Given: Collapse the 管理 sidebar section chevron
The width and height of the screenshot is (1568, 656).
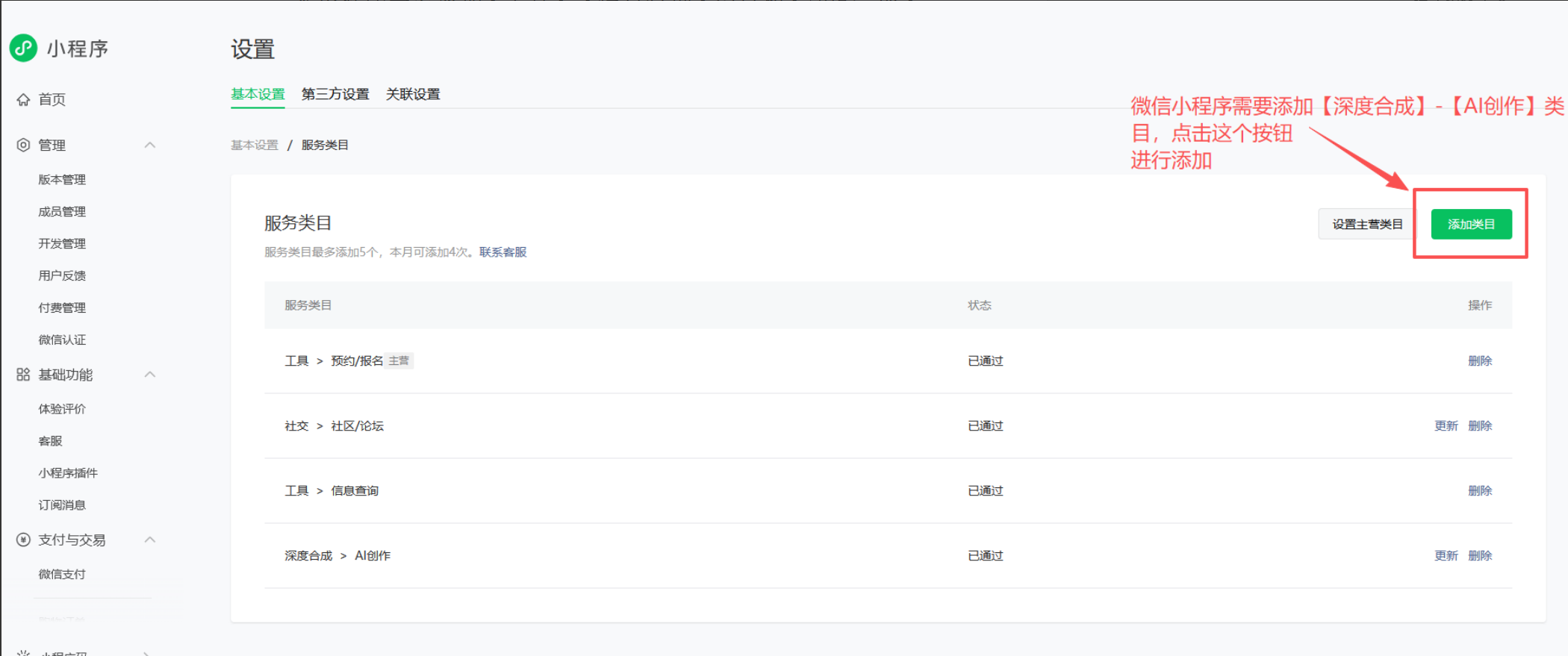Looking at the screenshot, I should pyautogui.click(x=150, y=145).
